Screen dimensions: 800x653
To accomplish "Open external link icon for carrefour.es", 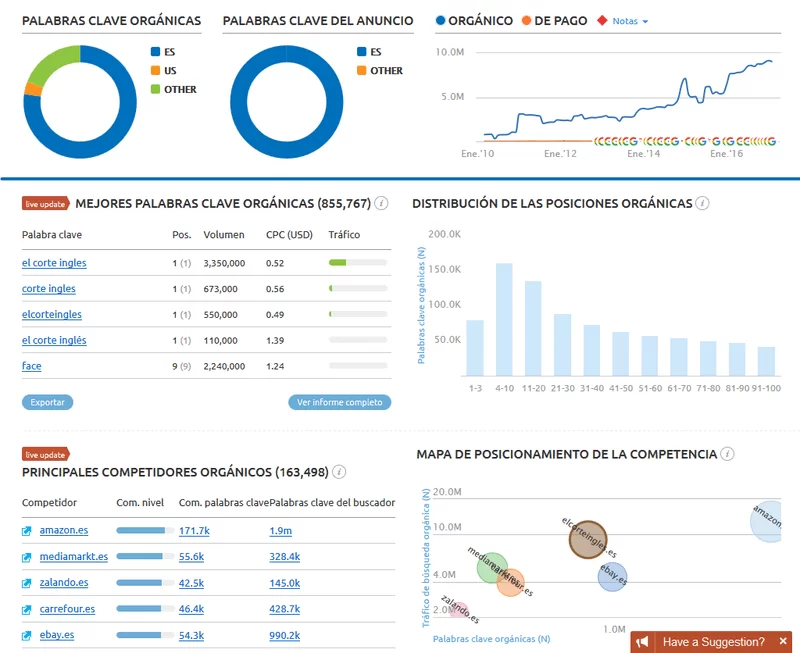I will coord(27,610).
